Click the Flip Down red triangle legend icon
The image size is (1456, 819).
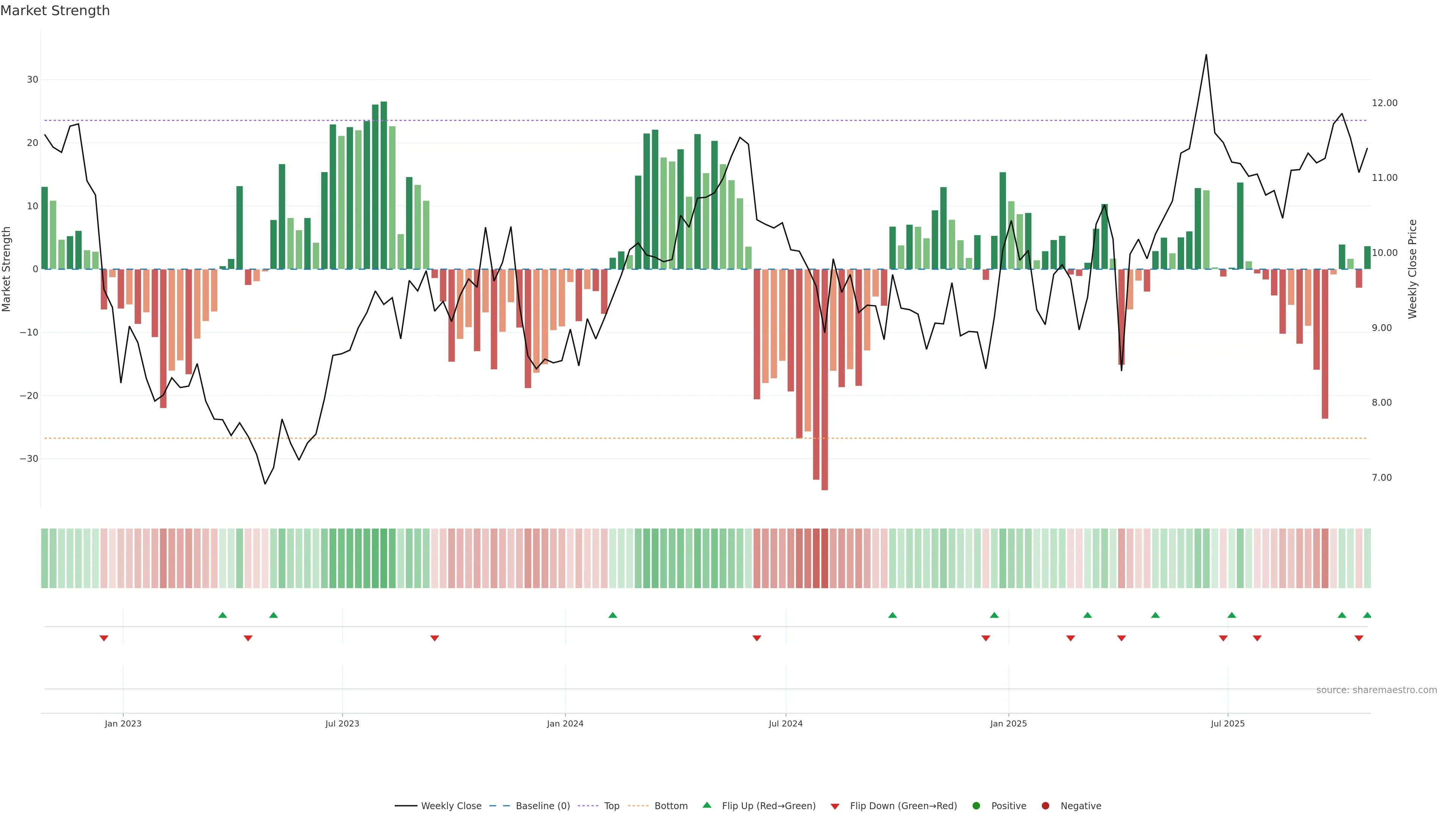click(835, 806)
